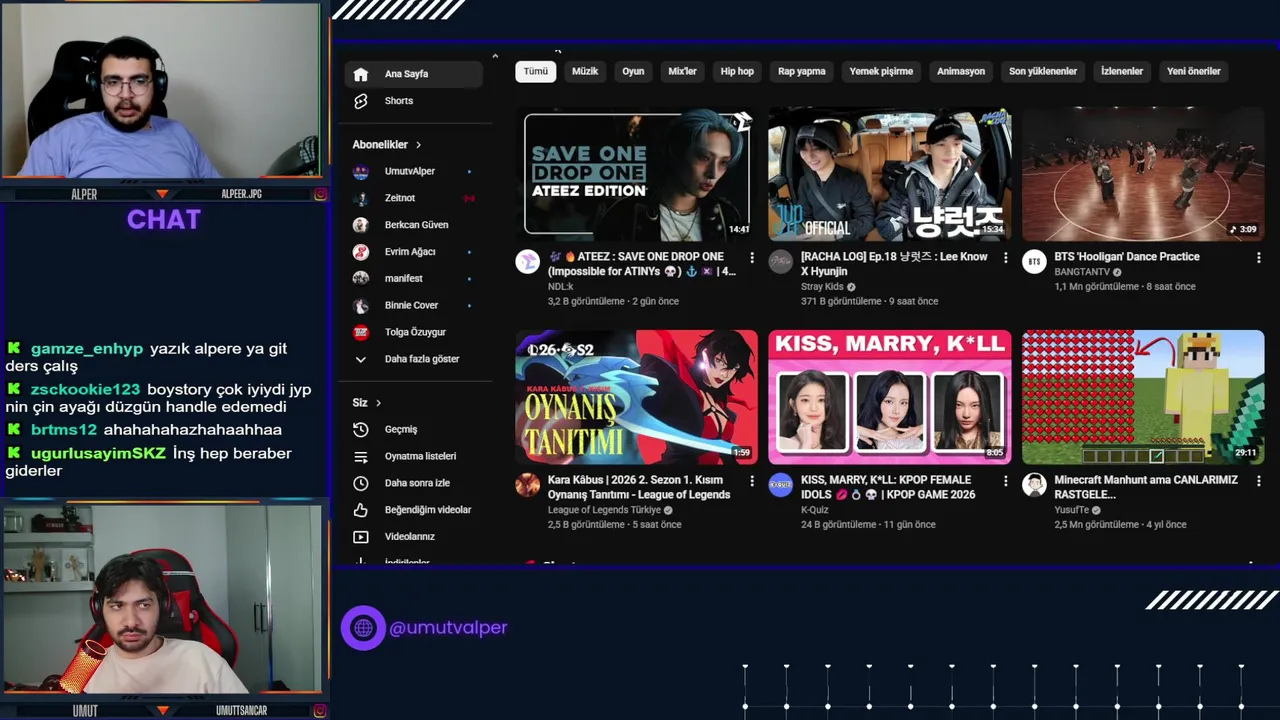Open more options for KISS MARRY KILL video
Viewport: 1280px width, 720px height.
[x=1005, y=481]
